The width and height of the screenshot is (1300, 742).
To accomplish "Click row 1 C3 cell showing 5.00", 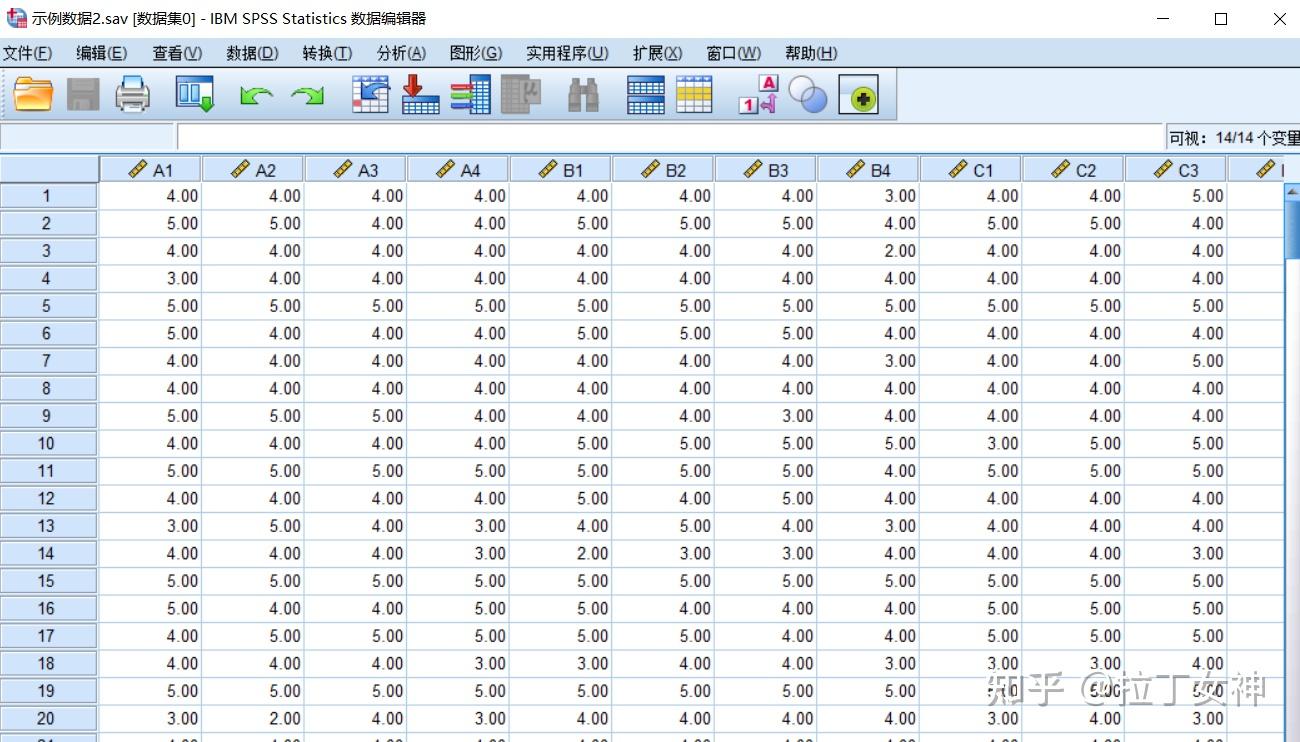I will coord(1176,196).
